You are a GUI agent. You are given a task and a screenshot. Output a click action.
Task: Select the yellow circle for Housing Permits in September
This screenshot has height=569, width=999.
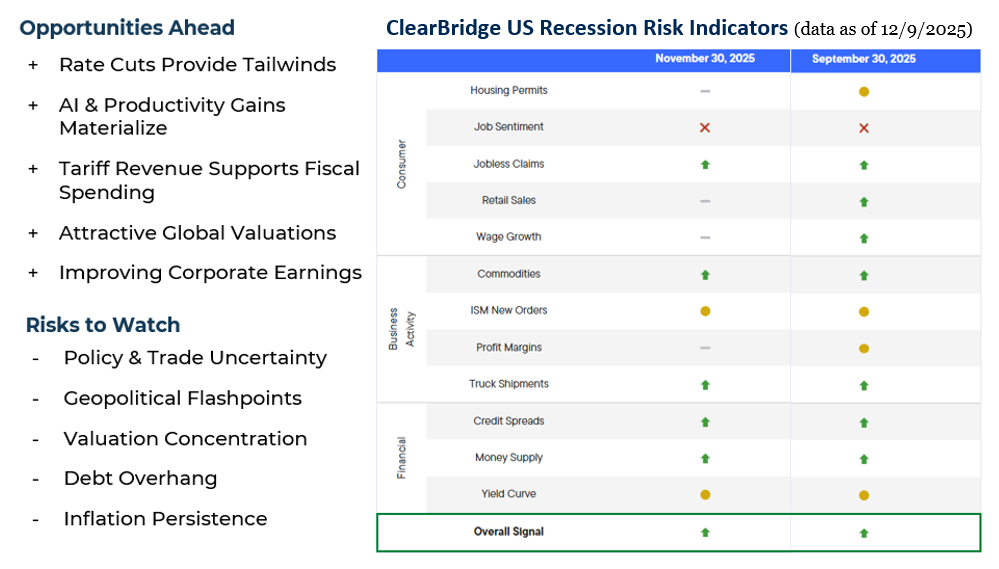click(x=864, y=91)
